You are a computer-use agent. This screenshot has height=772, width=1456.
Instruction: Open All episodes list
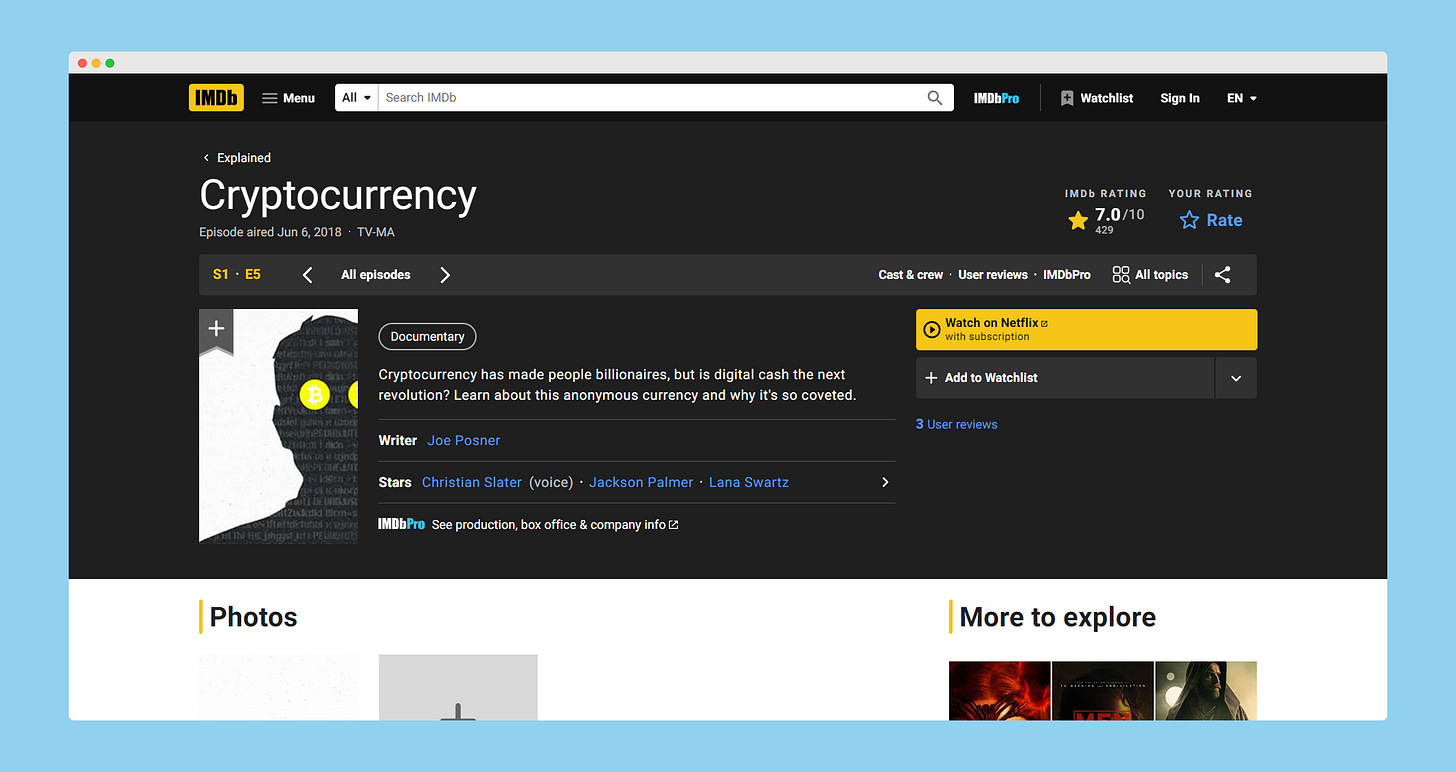tap(376, 275)
